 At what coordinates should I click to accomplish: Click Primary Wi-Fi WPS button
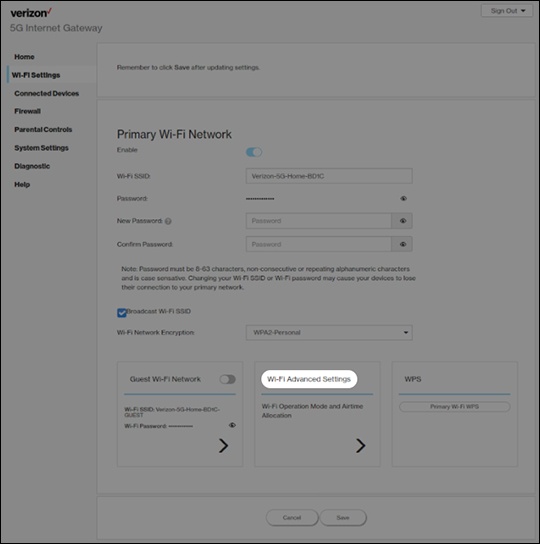pyautogui.click(x=455, y=407)
